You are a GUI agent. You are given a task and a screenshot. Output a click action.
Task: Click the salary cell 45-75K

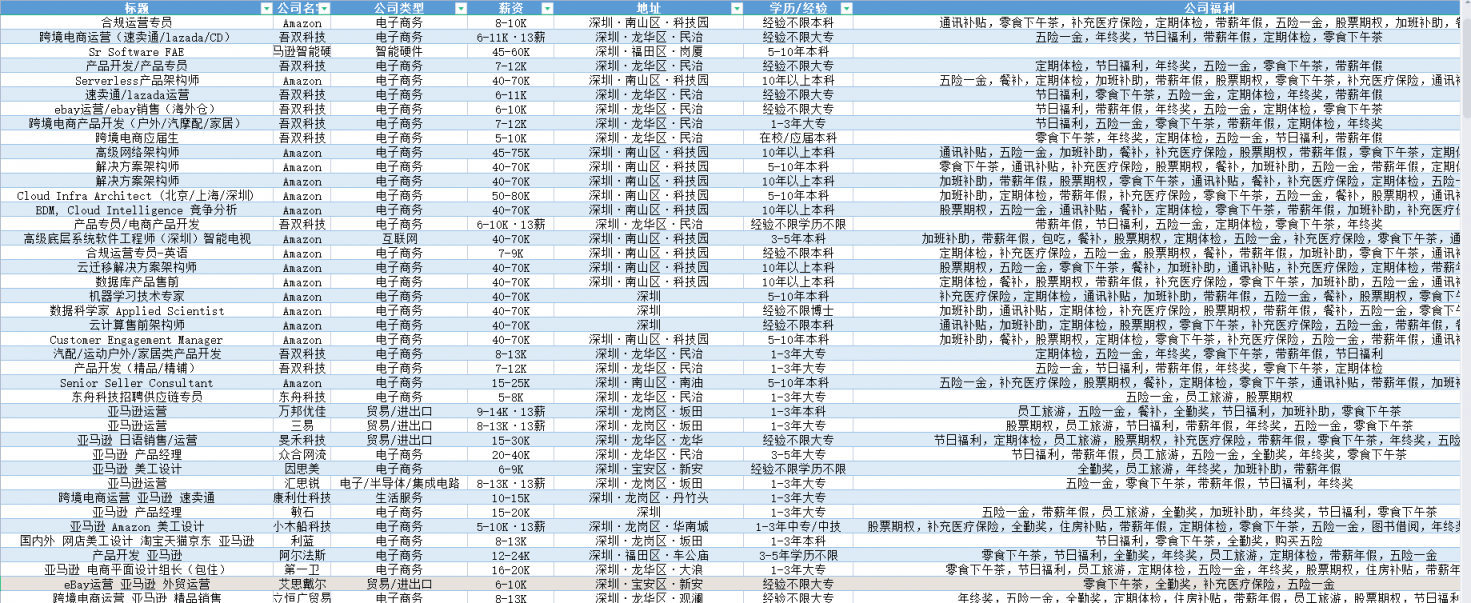[x=511, y=152]
